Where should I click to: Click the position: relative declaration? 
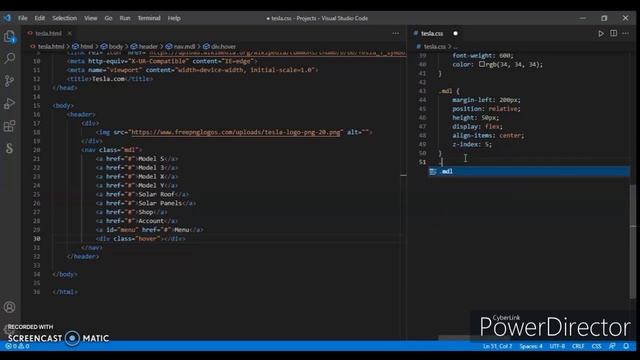pos(487,109)
